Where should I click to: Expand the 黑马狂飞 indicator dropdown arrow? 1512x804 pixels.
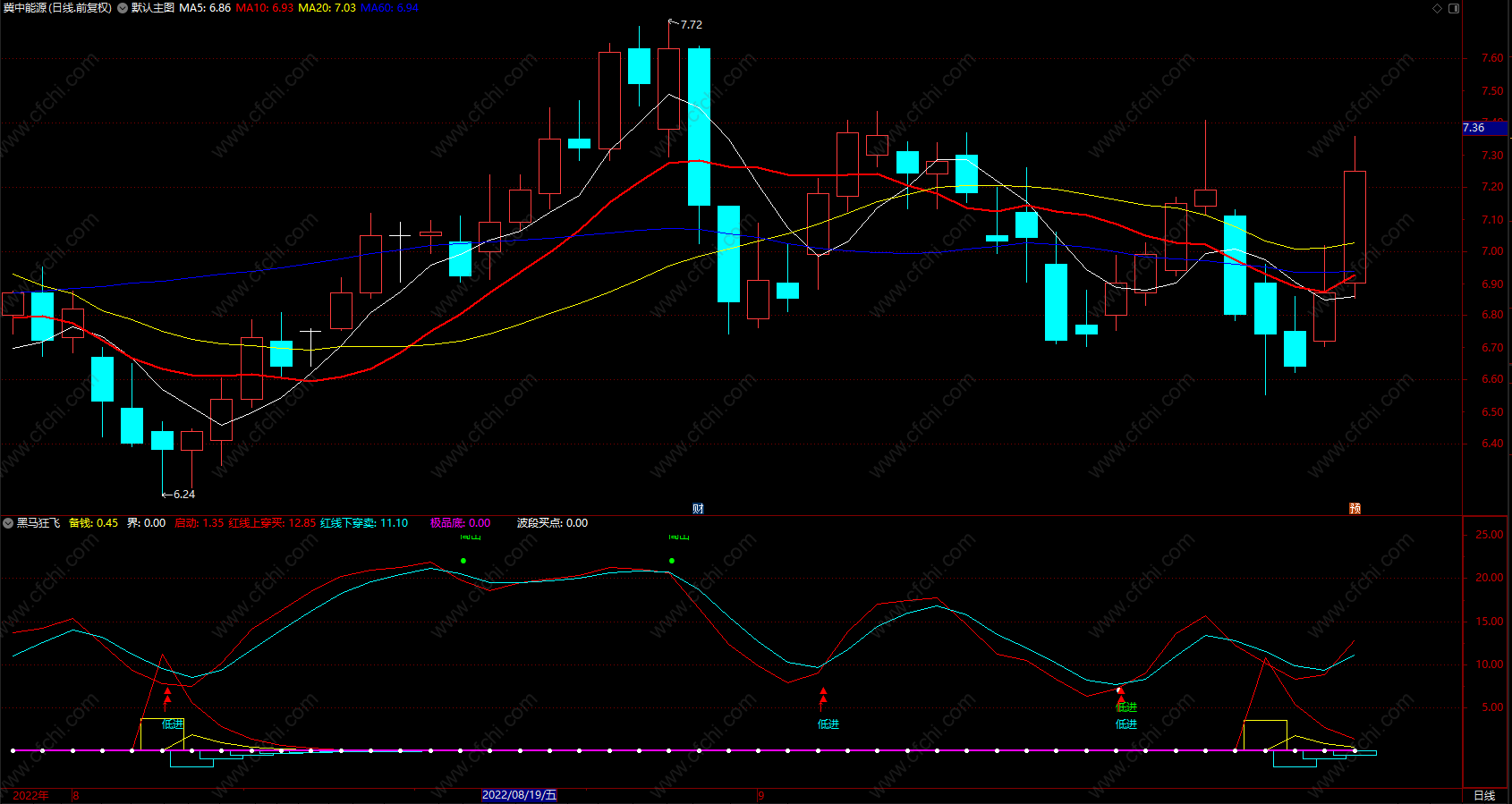8,523
